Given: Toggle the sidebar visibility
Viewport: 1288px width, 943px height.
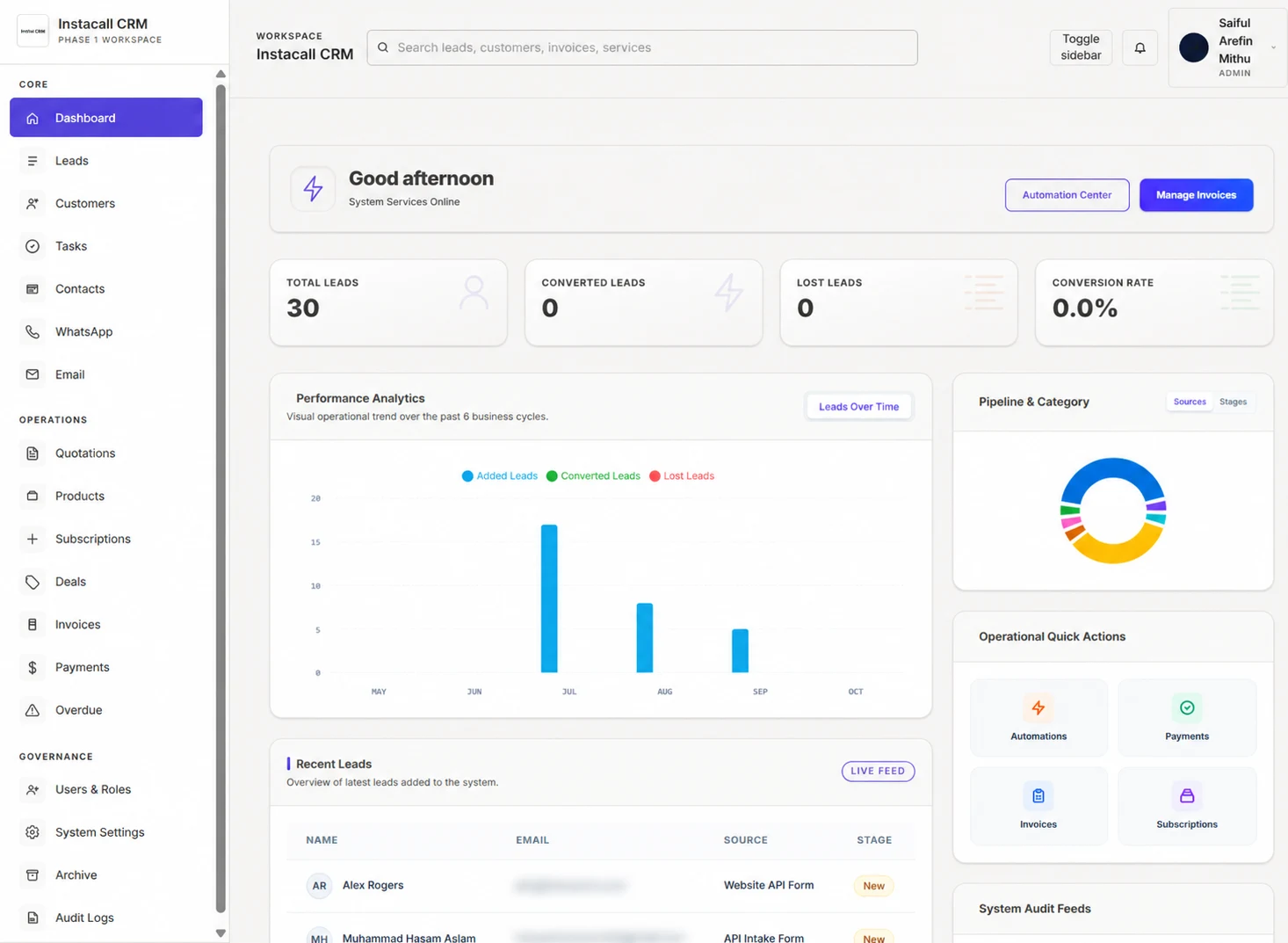Looking at the screenshot, I should click(x=1081, y=47).
